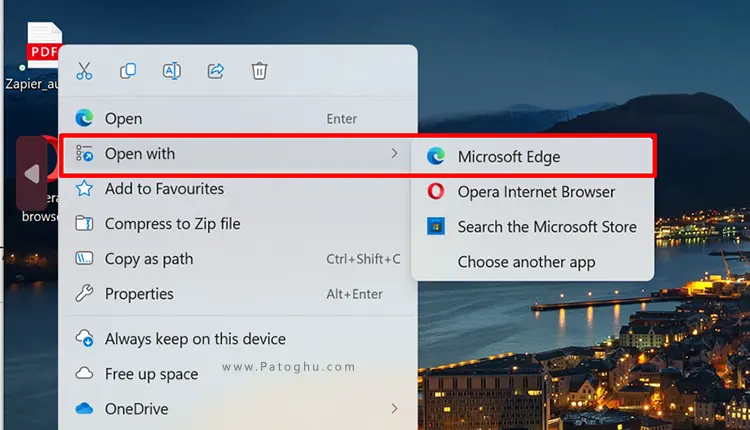The height and width of the screenshot is (430, 750).
Task: Select Compress to Zip file
Action: (172, 224)
